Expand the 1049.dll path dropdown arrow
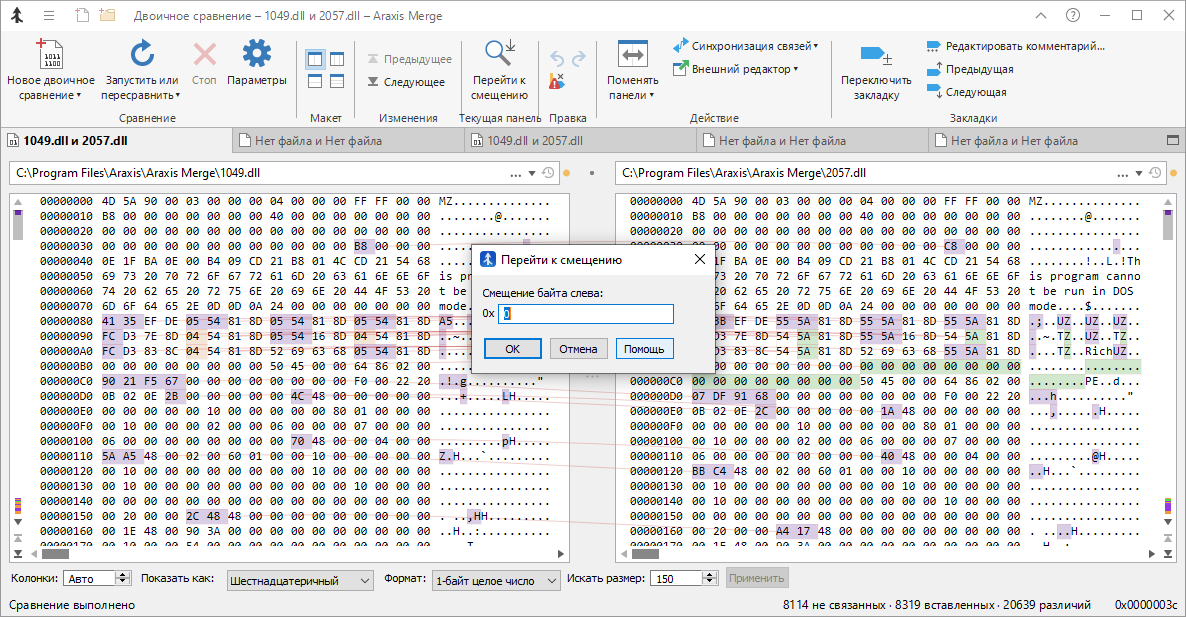 click(x=532, y=174)
